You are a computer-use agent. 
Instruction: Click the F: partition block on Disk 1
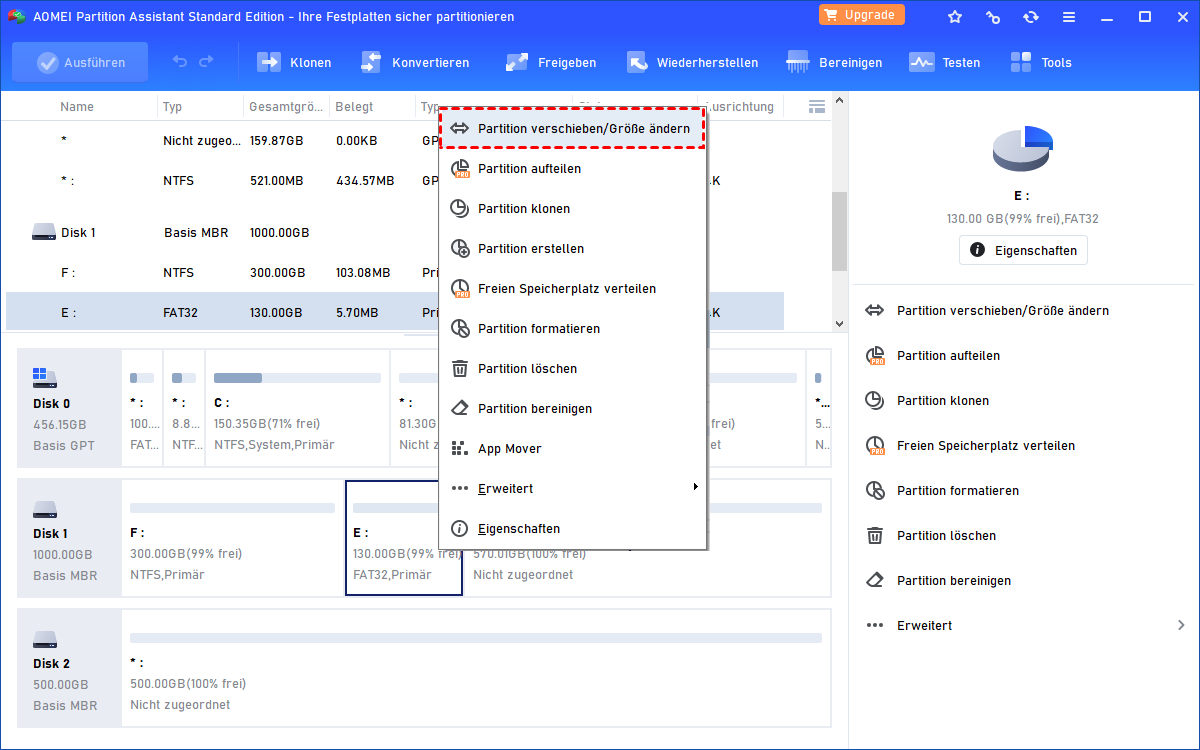tap(232, 538)
